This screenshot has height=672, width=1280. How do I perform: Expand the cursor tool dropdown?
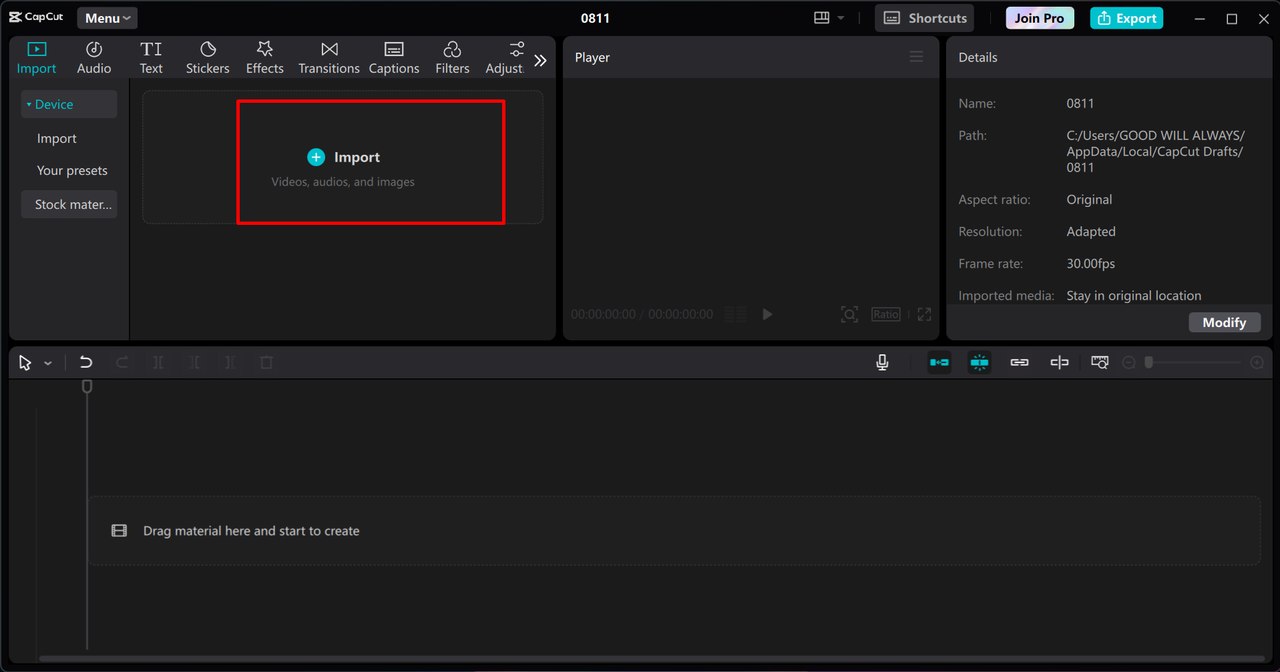pyautogui.click(x=48, y=363)
